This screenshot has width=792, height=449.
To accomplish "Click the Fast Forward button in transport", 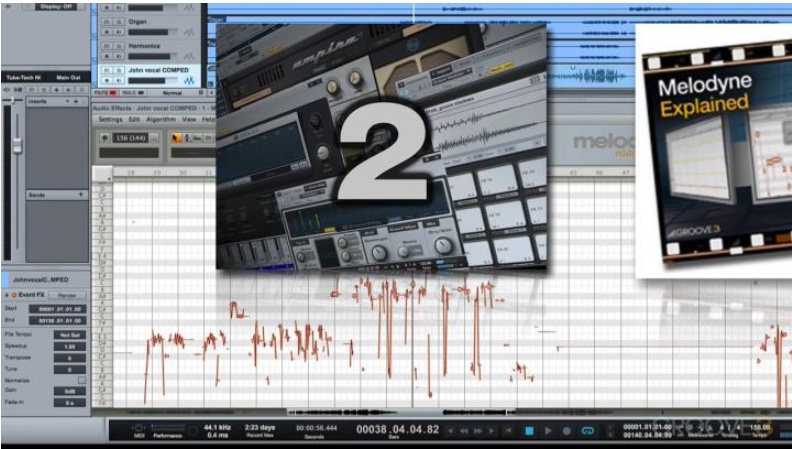I will 478,431.
